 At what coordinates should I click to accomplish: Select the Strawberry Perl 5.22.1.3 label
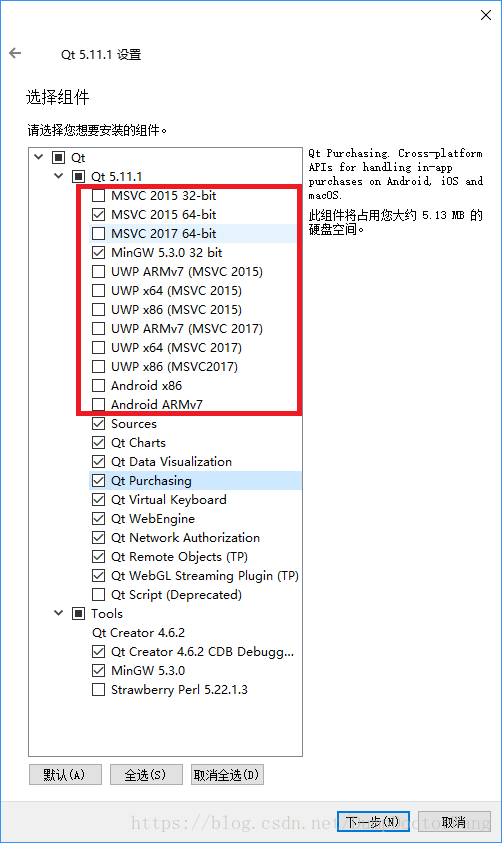[179, 690]
